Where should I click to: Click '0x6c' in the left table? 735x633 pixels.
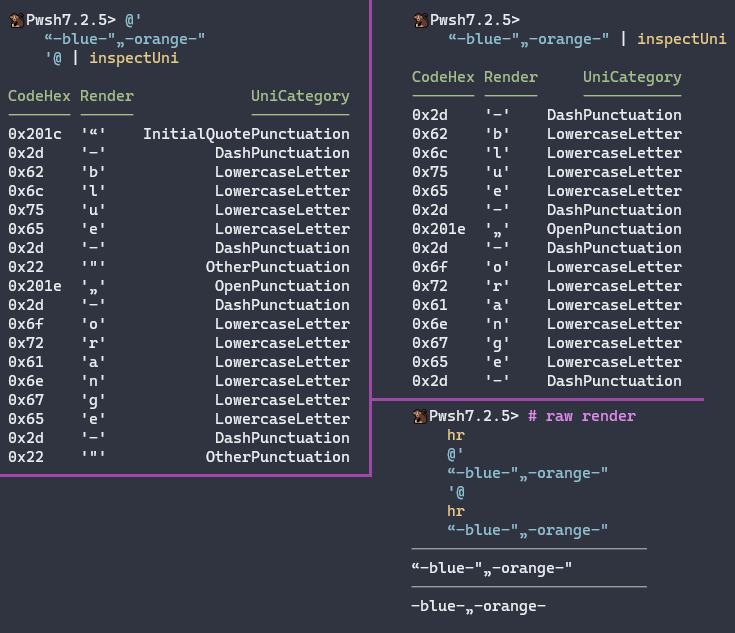point(26,191)
